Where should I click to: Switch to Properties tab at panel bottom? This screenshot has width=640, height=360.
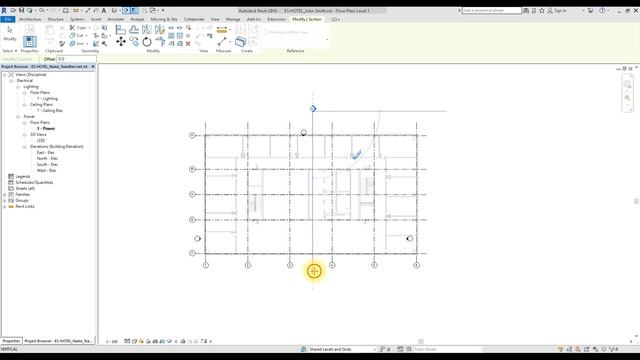coord(11,341)
